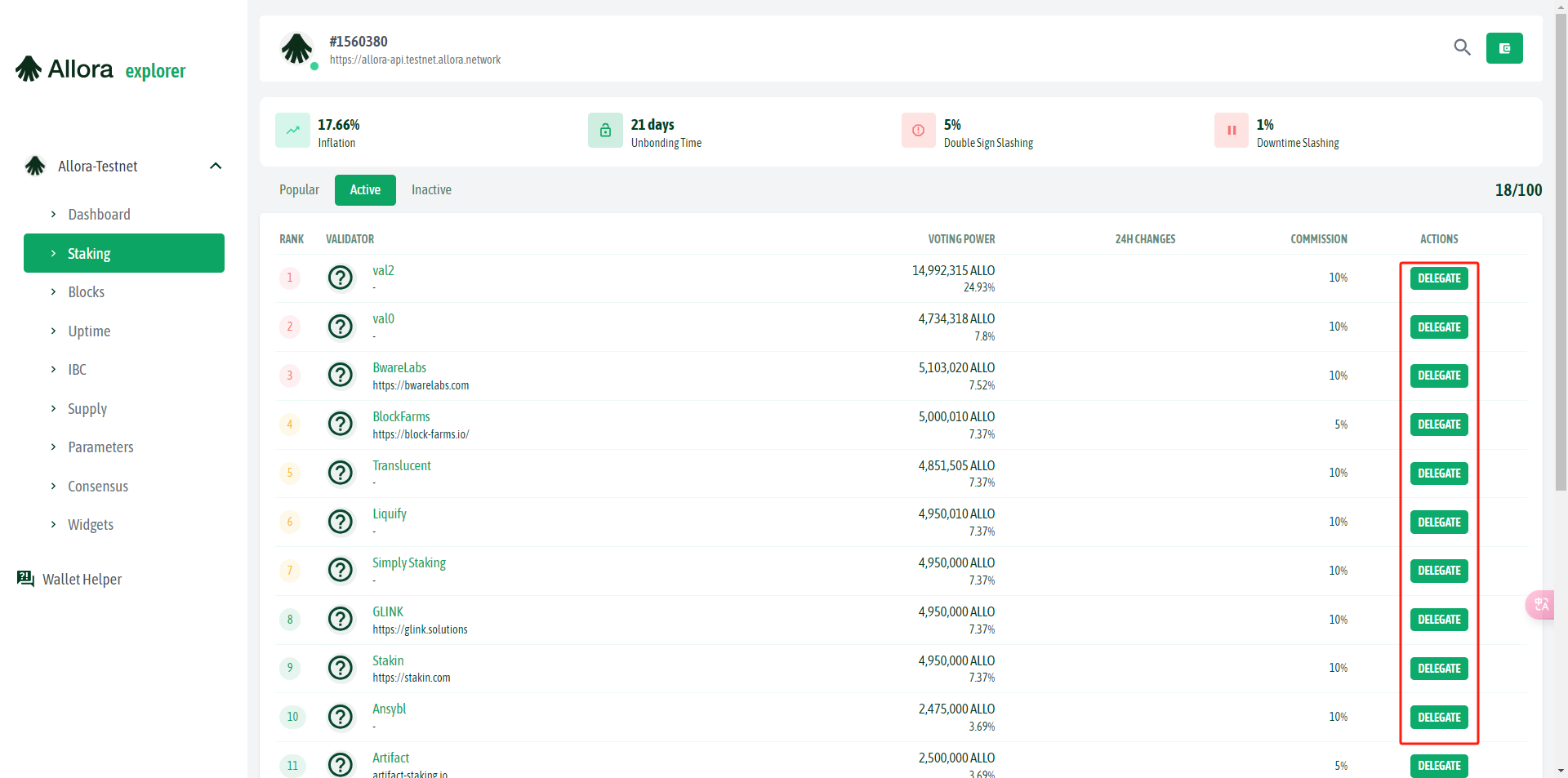
Task: Delegate to val2 validator
Action: pyautogui.click(x=1439, y=278)
